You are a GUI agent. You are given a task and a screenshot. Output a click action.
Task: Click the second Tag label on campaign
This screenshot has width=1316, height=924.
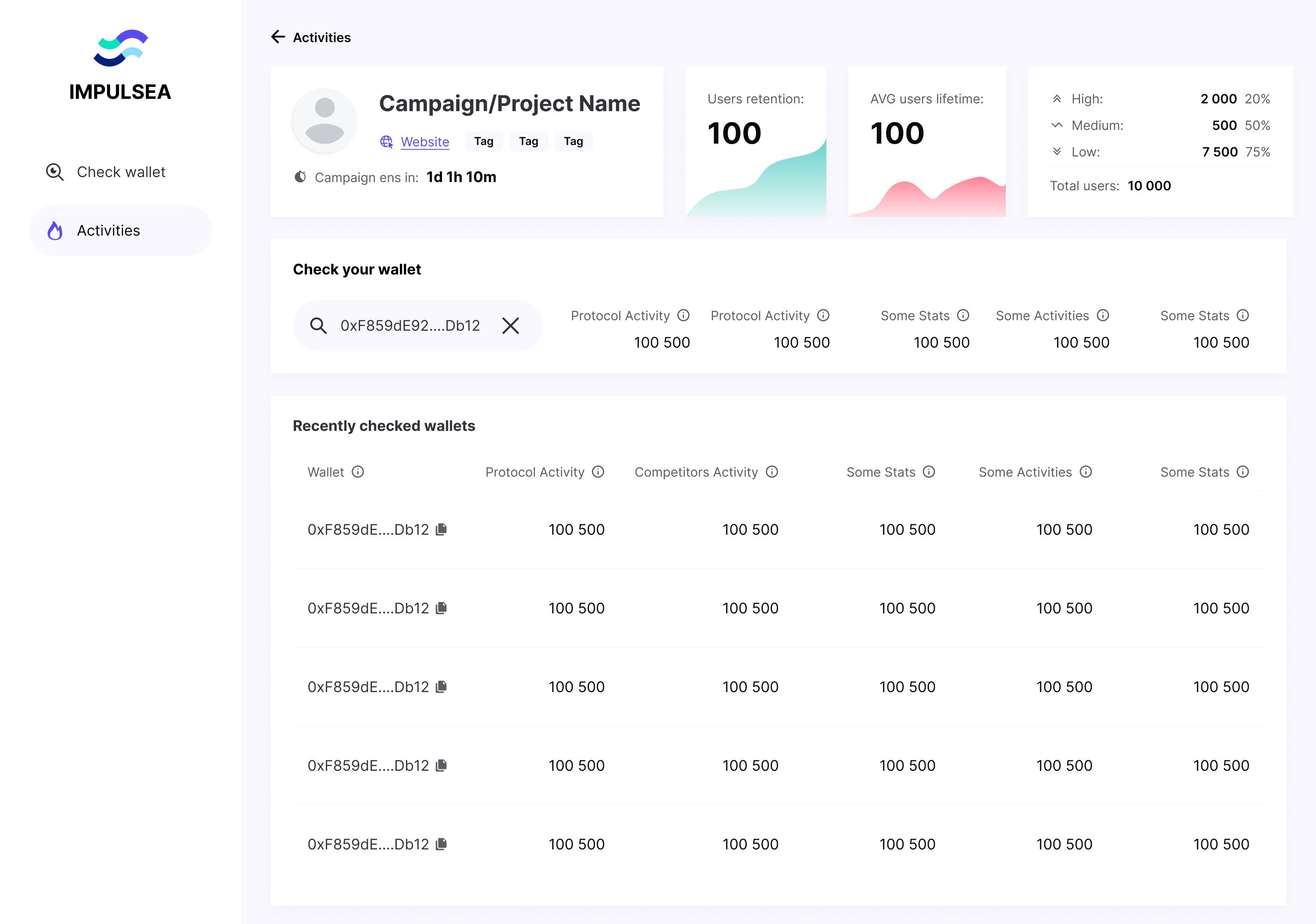[527, 141]
